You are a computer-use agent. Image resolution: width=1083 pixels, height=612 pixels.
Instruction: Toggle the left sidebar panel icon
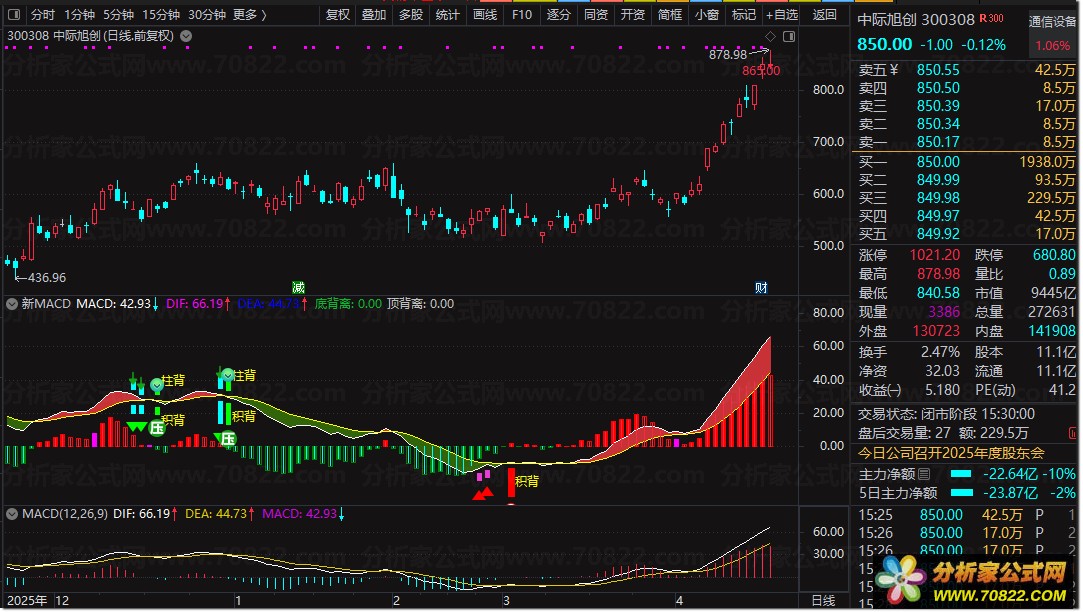tap(13, 15)
